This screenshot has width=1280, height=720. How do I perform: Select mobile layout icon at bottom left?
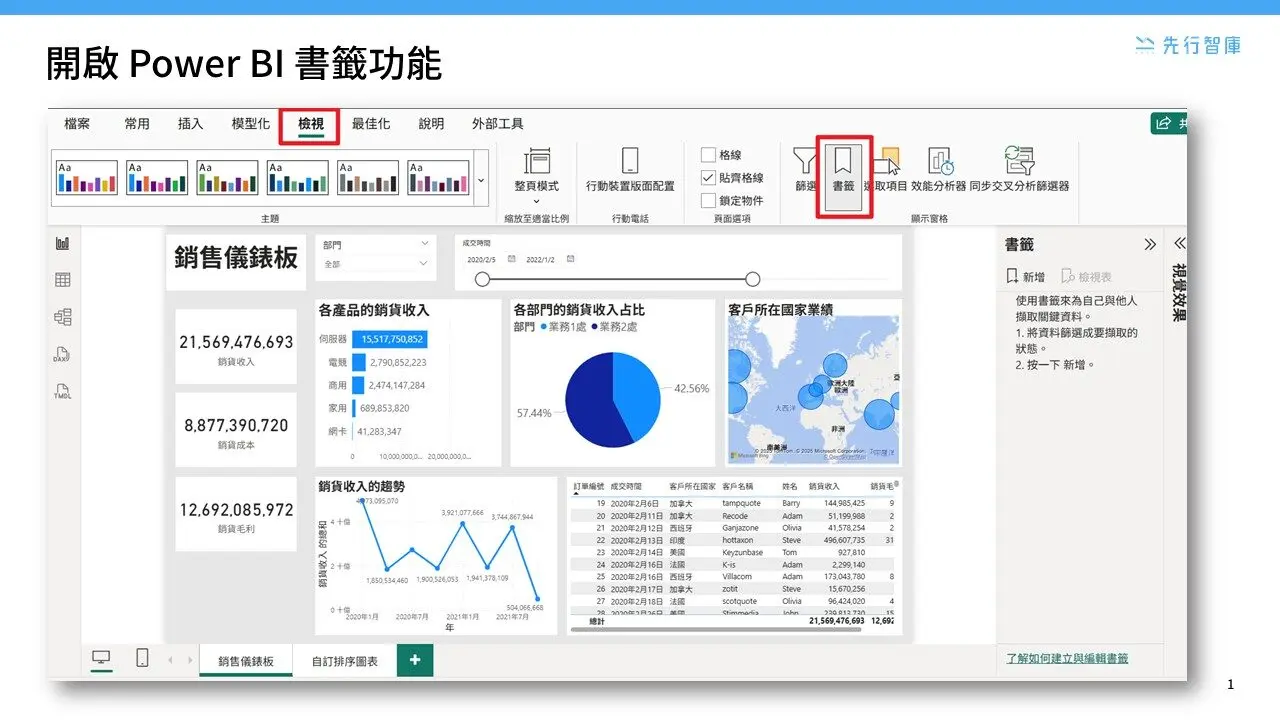[142, 659]
